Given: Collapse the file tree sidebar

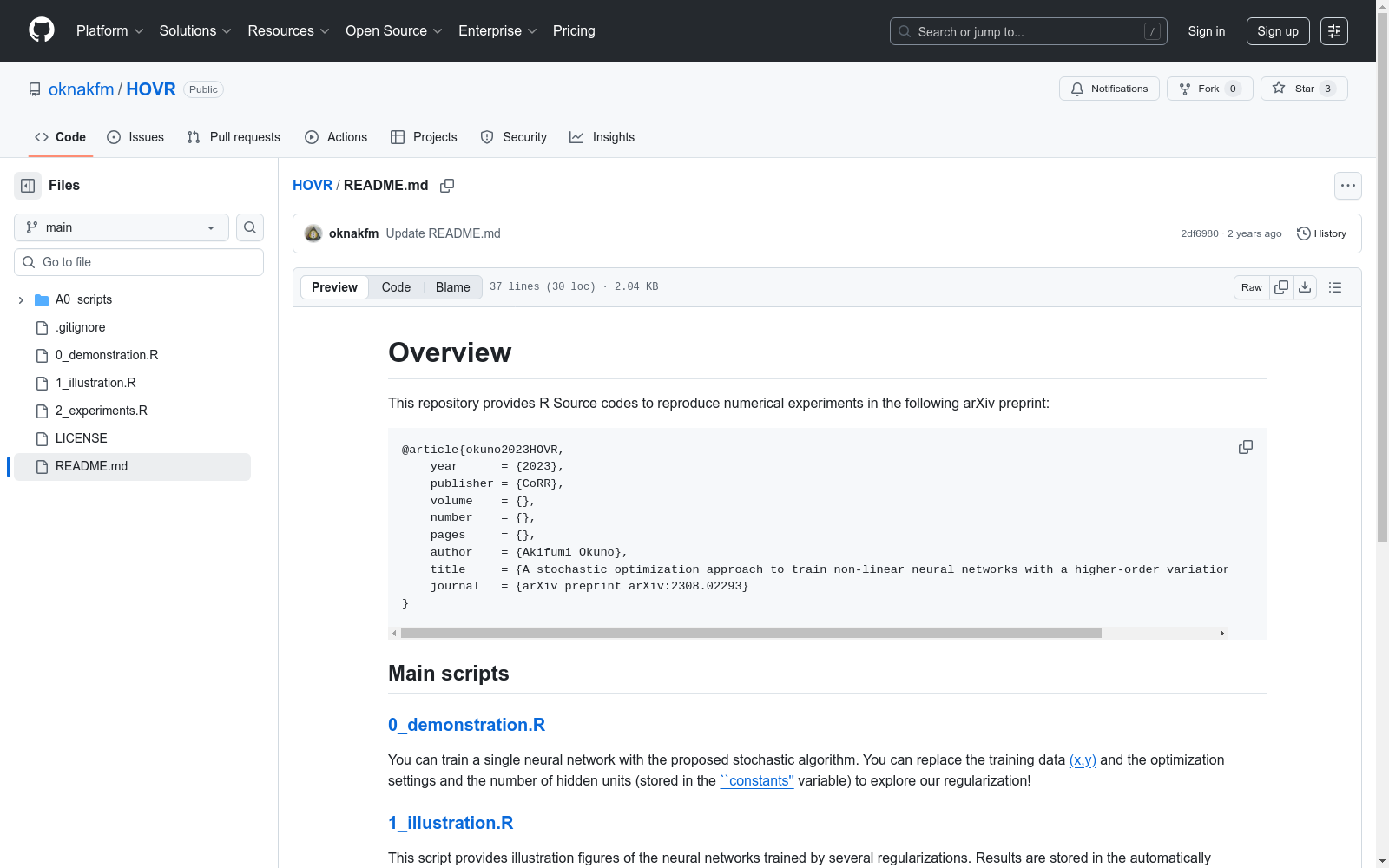Looking at the screenshot, I should [28, 186].
